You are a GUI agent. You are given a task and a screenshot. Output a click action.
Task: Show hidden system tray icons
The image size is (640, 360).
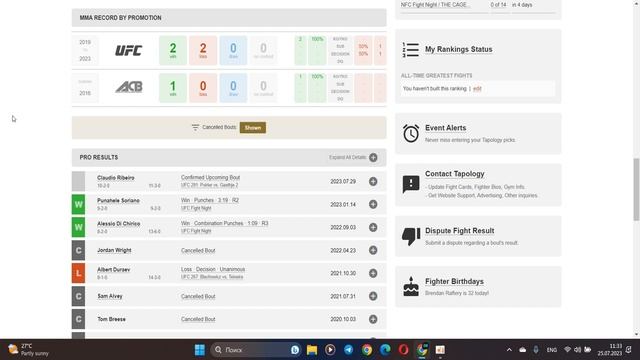[x=509, y=350]
